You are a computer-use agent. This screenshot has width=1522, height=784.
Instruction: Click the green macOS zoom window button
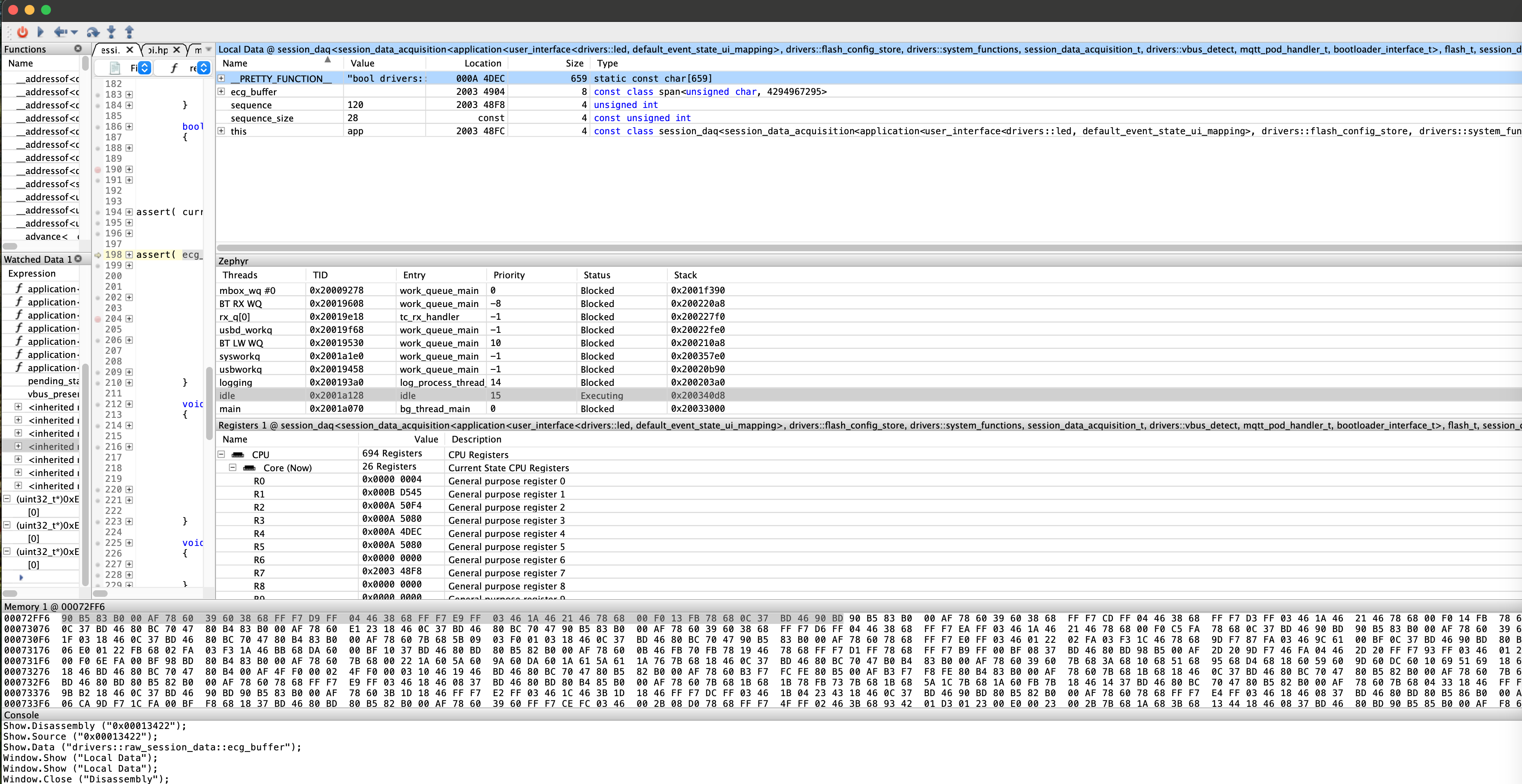pos(46,10)
